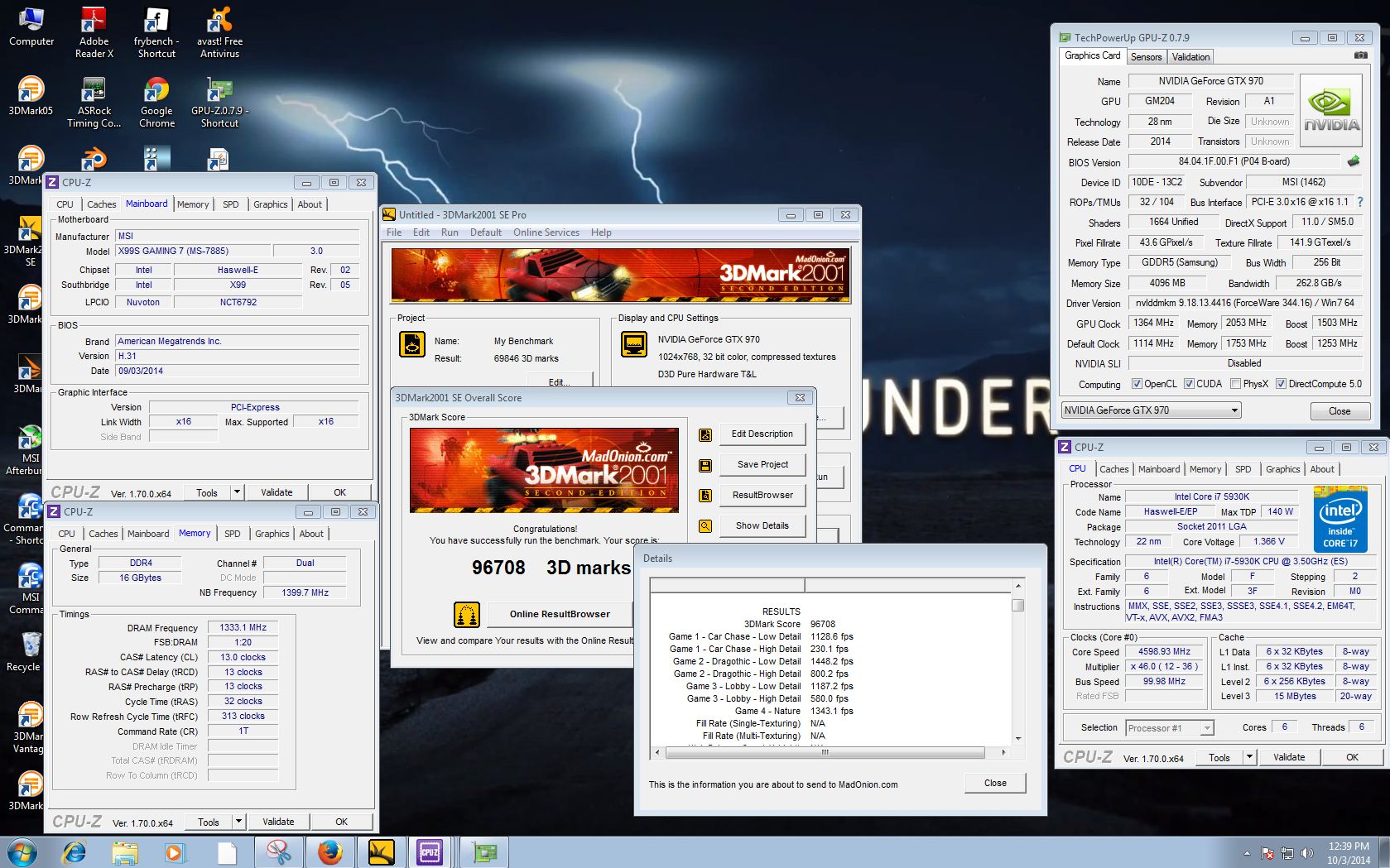Image resolution: width=1390 pixels, height=868 pixels.
Task: Open Google Chrome desktop icon
Action: pos(156,102)
